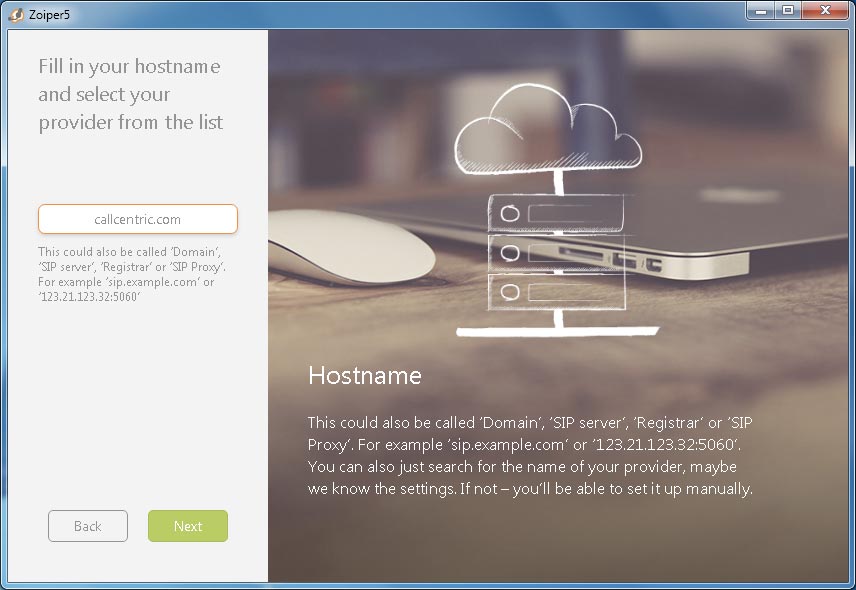This screenshot has width=856, height=590.
Task: Click the hint text 'This could also be called 'Domain''
Action: (129, 252)
